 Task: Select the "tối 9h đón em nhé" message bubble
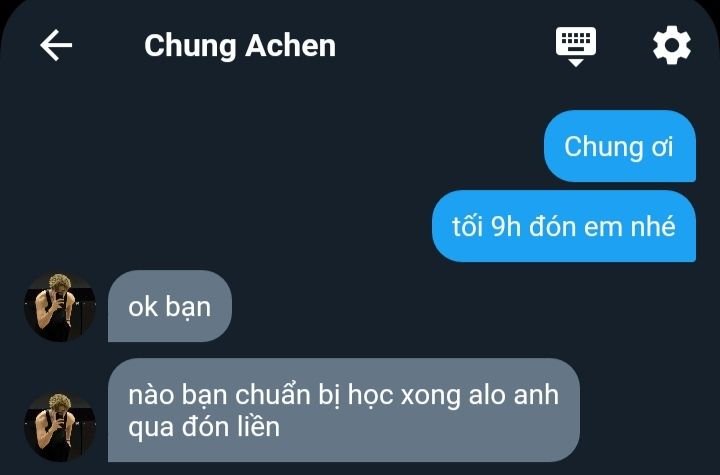tap(564, 226)
